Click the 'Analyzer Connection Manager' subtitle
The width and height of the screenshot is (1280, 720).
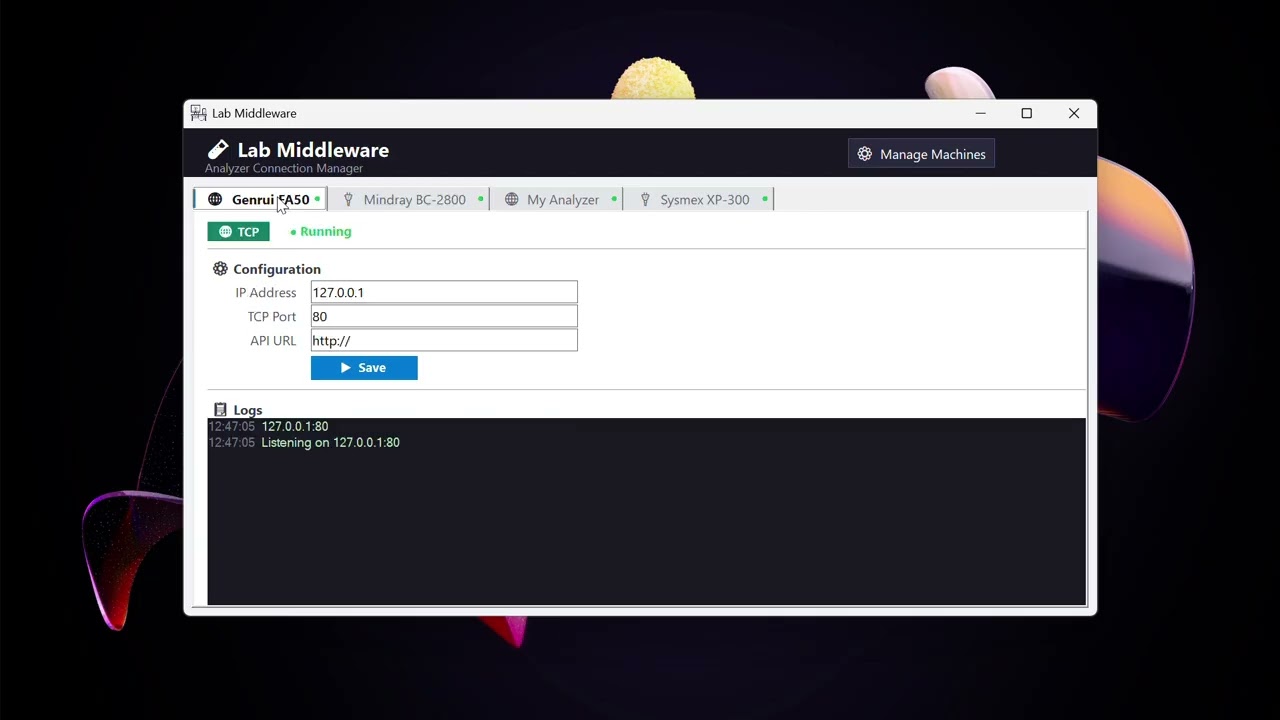(x=284, y=168)
